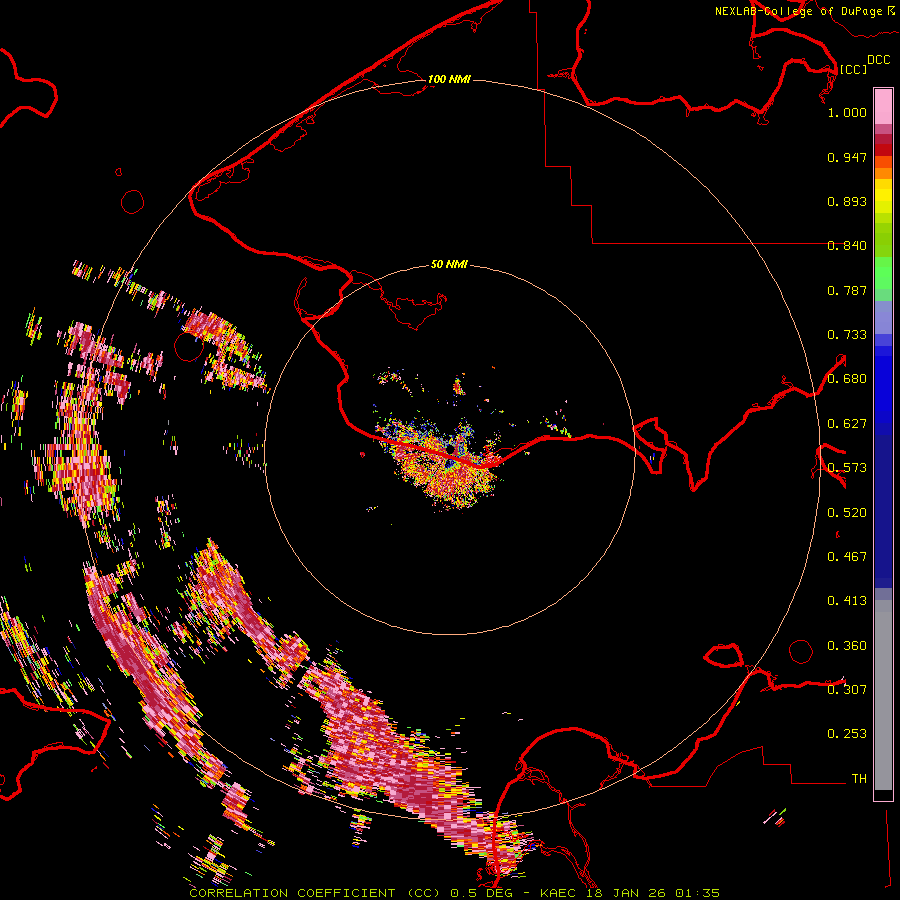The width and height of the screenshot is (900, 900).
Task: Click the 0.360 scale value
Action: pos(847,646)
